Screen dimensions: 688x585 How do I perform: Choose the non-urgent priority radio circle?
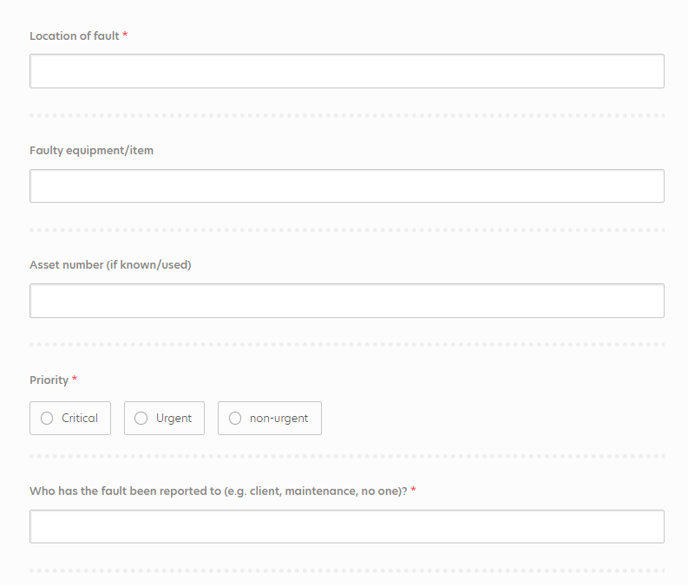pos(235,418)
